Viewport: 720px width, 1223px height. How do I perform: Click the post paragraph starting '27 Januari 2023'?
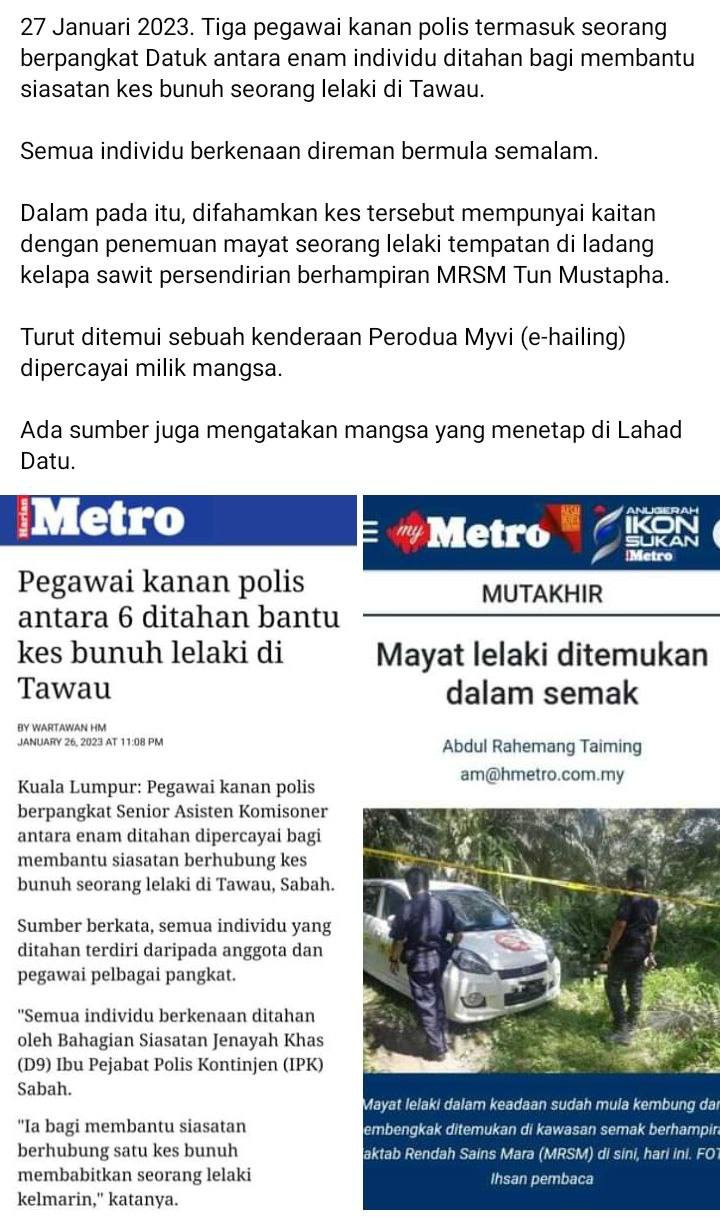[x=357, y=59]
